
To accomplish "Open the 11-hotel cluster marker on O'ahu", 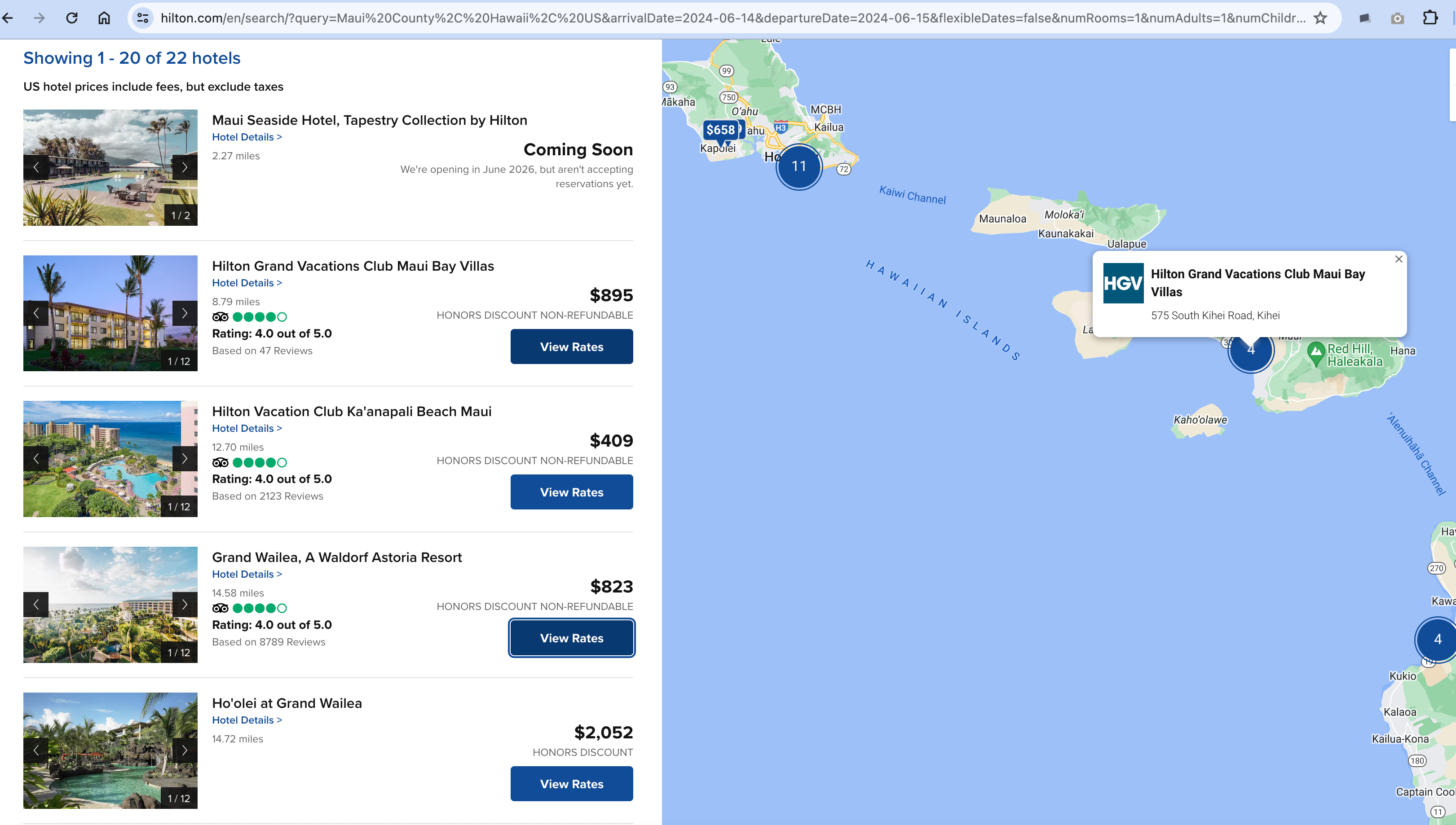I will point(799,167).
